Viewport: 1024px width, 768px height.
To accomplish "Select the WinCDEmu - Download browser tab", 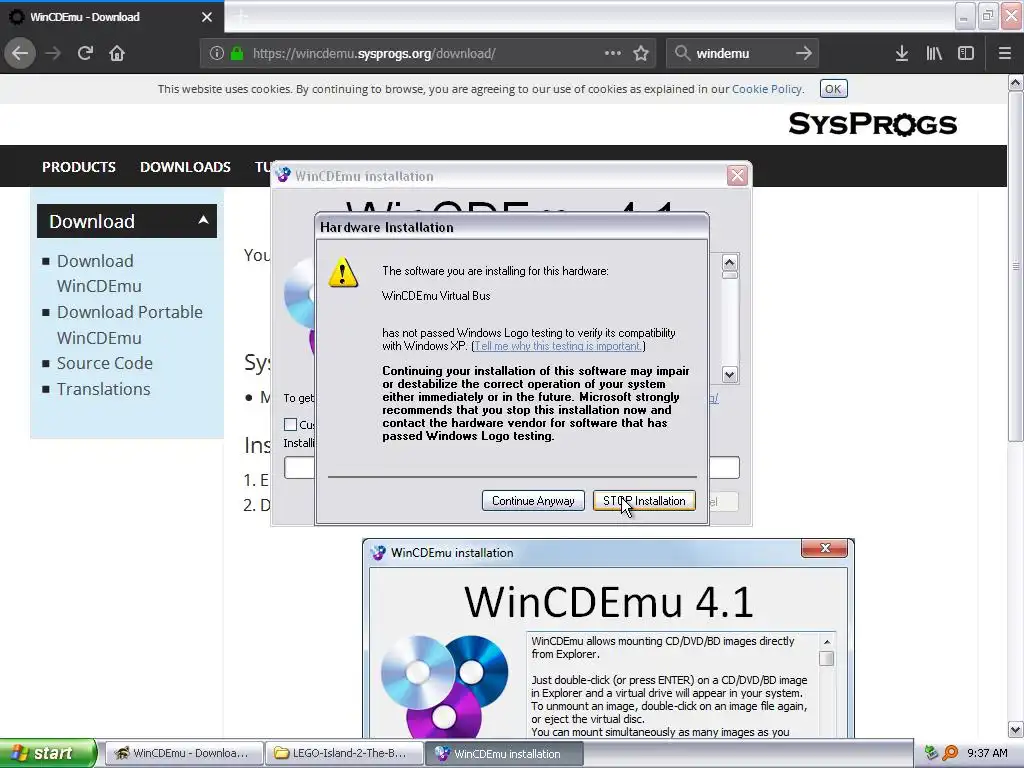I will [x=112, y=17].
